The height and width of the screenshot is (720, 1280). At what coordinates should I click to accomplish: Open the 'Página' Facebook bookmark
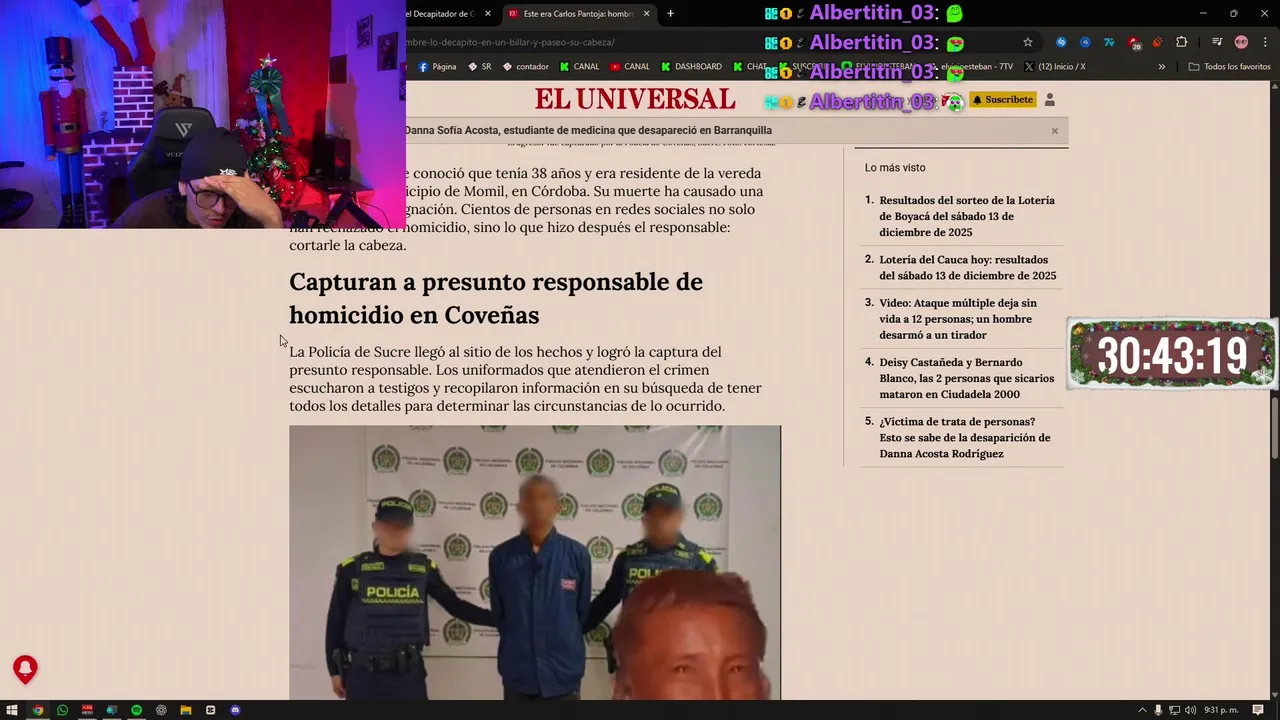click(438, 67)
